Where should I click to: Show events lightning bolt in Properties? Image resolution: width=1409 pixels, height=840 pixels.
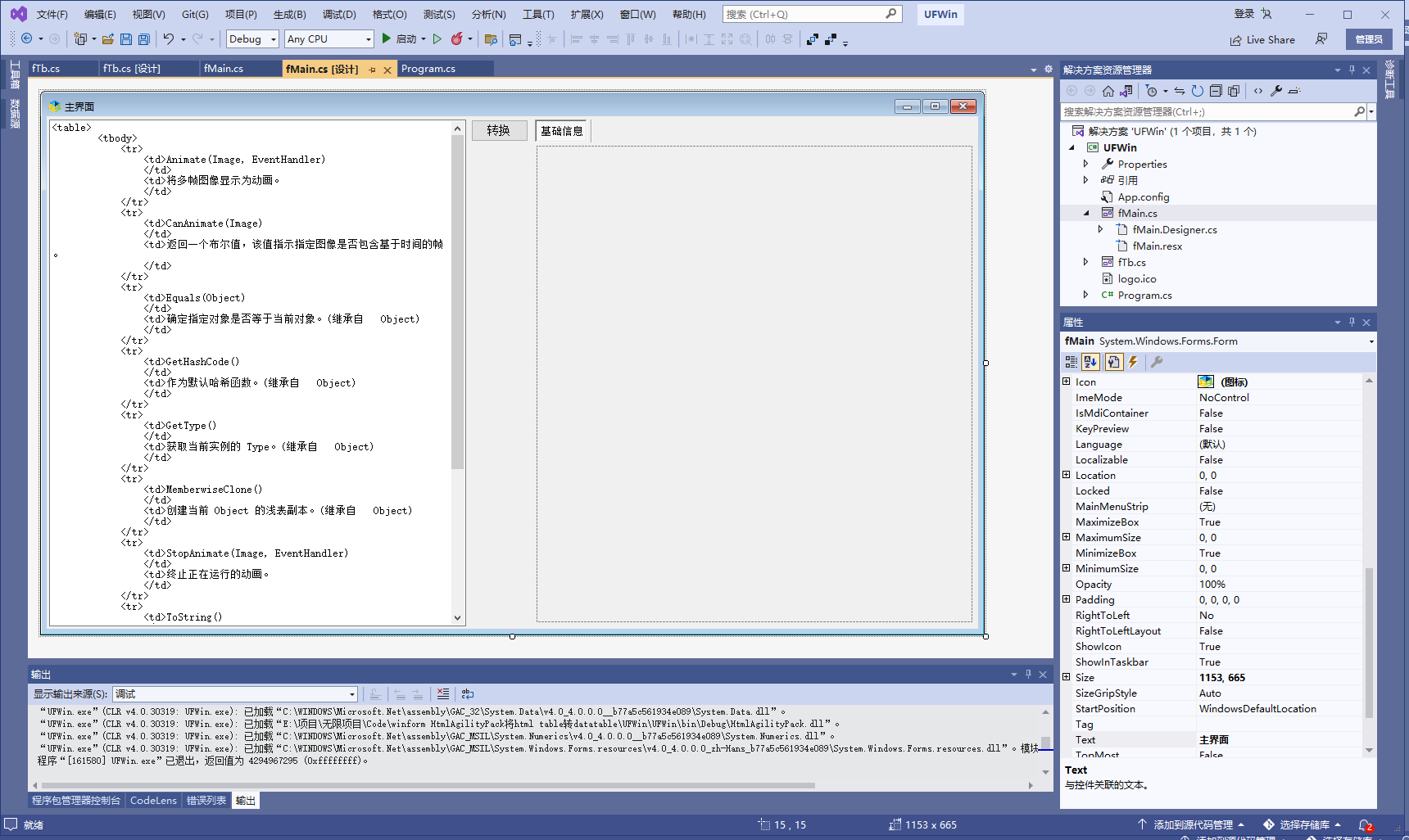[1134, 362]
